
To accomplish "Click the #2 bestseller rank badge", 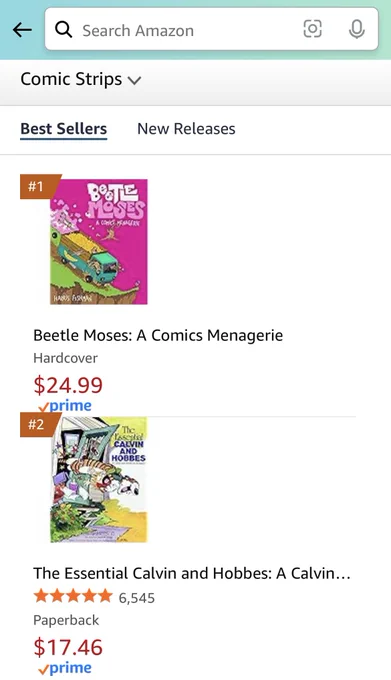I will click(39, 425).
